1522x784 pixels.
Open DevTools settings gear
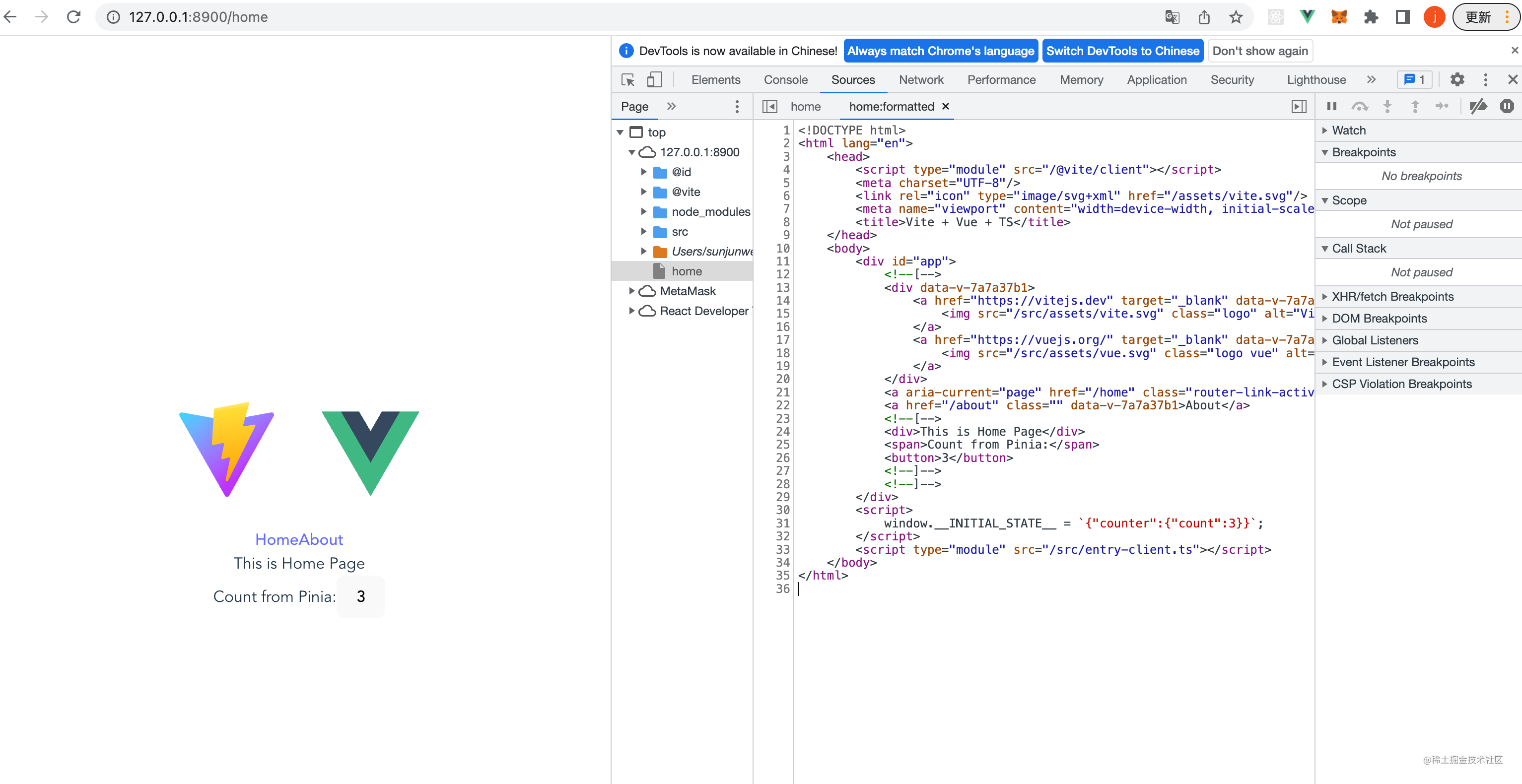[1457, 80]
